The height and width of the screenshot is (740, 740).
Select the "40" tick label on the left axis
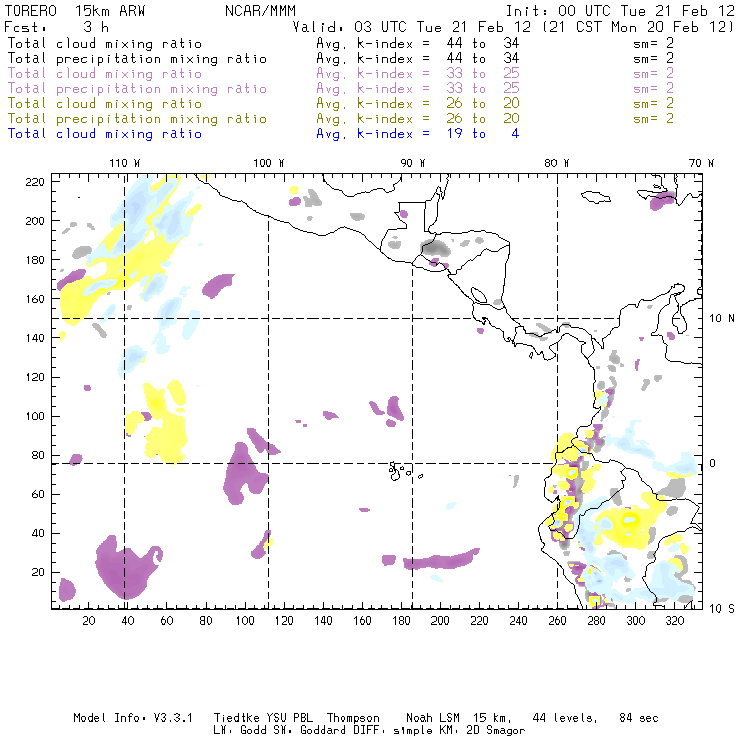[38, 533]
